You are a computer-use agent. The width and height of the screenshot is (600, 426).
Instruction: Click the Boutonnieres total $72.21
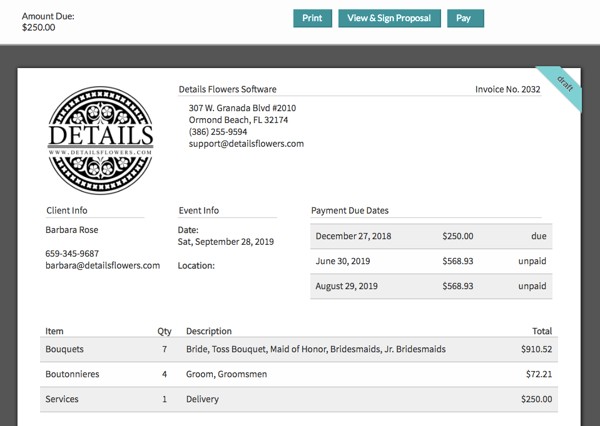tap(539, 374)
